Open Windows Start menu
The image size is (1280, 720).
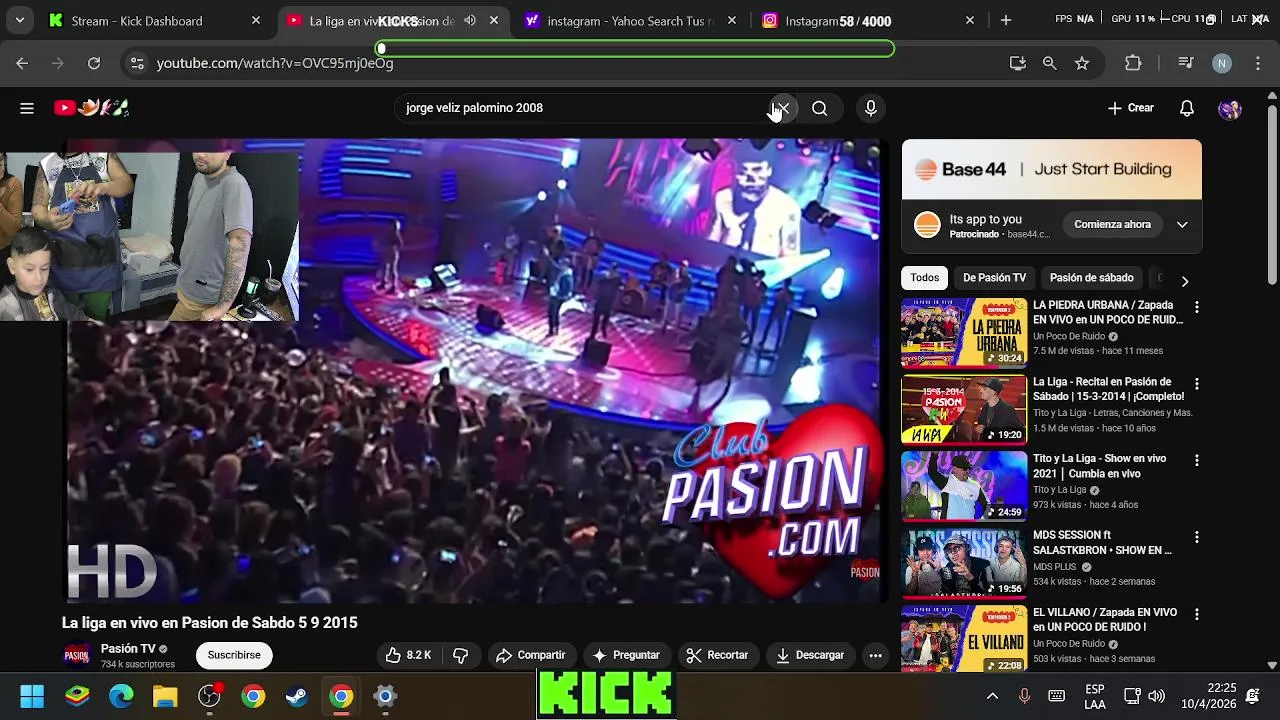32,696
